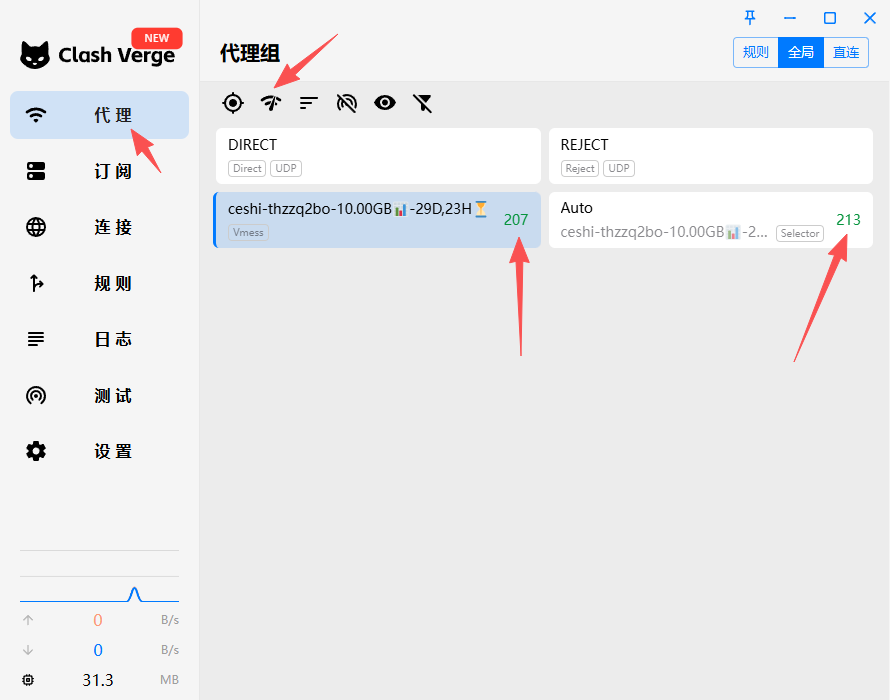Toggle the eye visibility icon

(x=385, y=103)
